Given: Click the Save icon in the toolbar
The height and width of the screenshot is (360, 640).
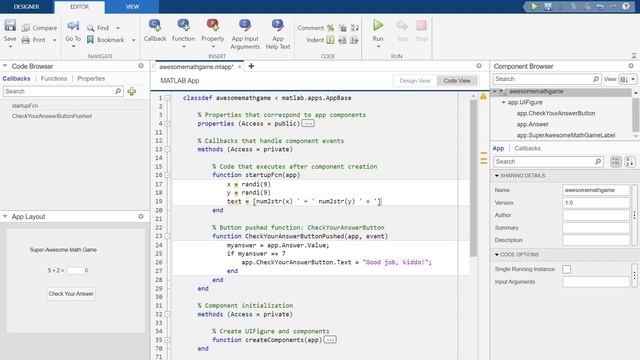Looking at the screenshot, I should [x=10, y=25].
